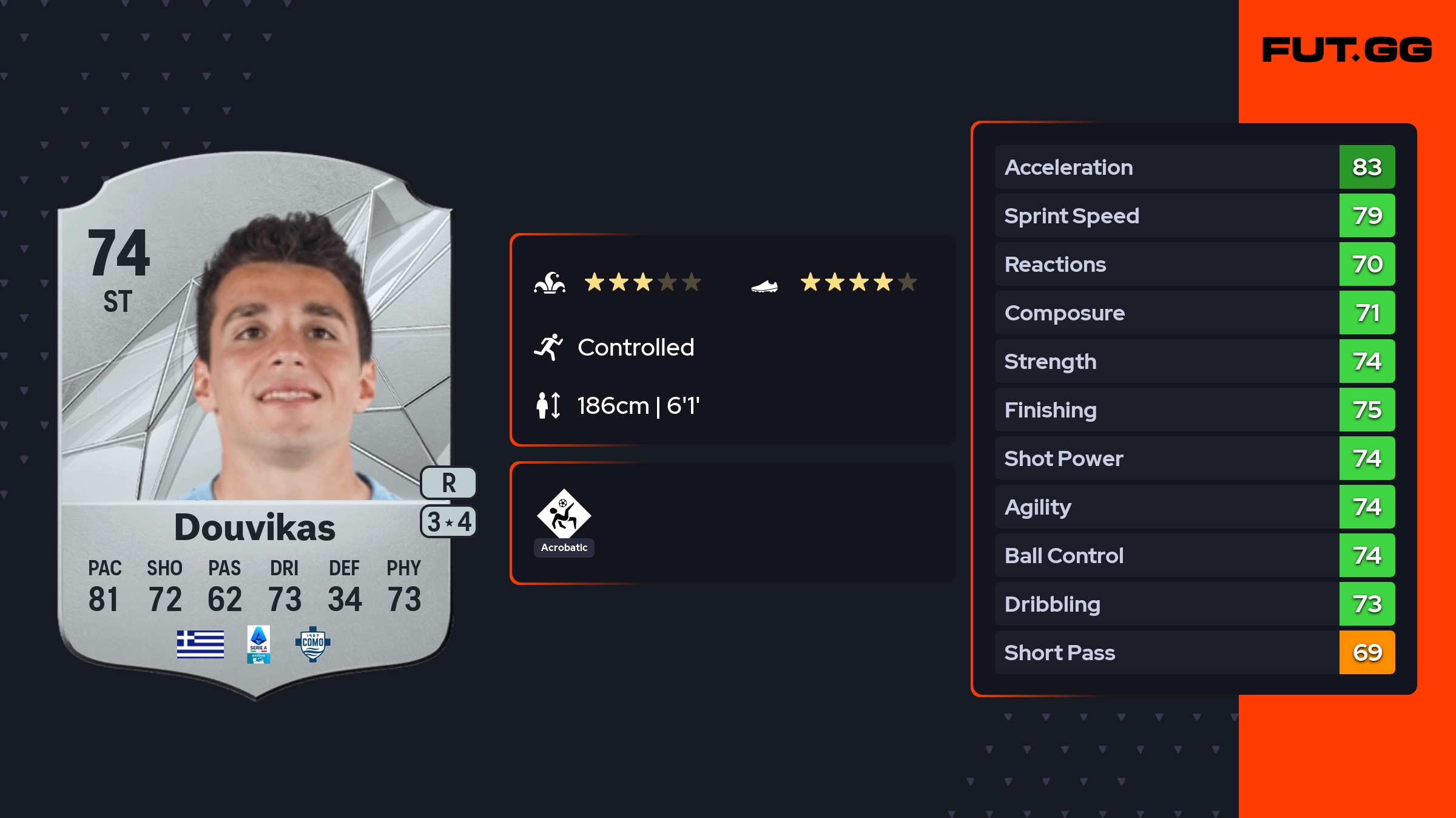The height and width of the screenshot is (818, 1456).
Task: Click the Serie A league badge
Action: pos(258,644)
